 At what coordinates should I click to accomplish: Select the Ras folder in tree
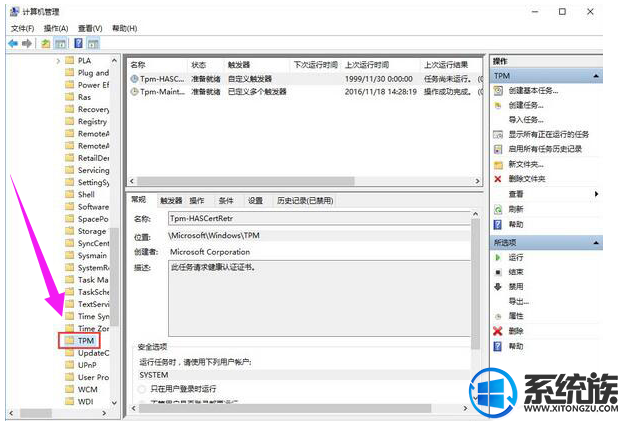[x=84, y=97]
